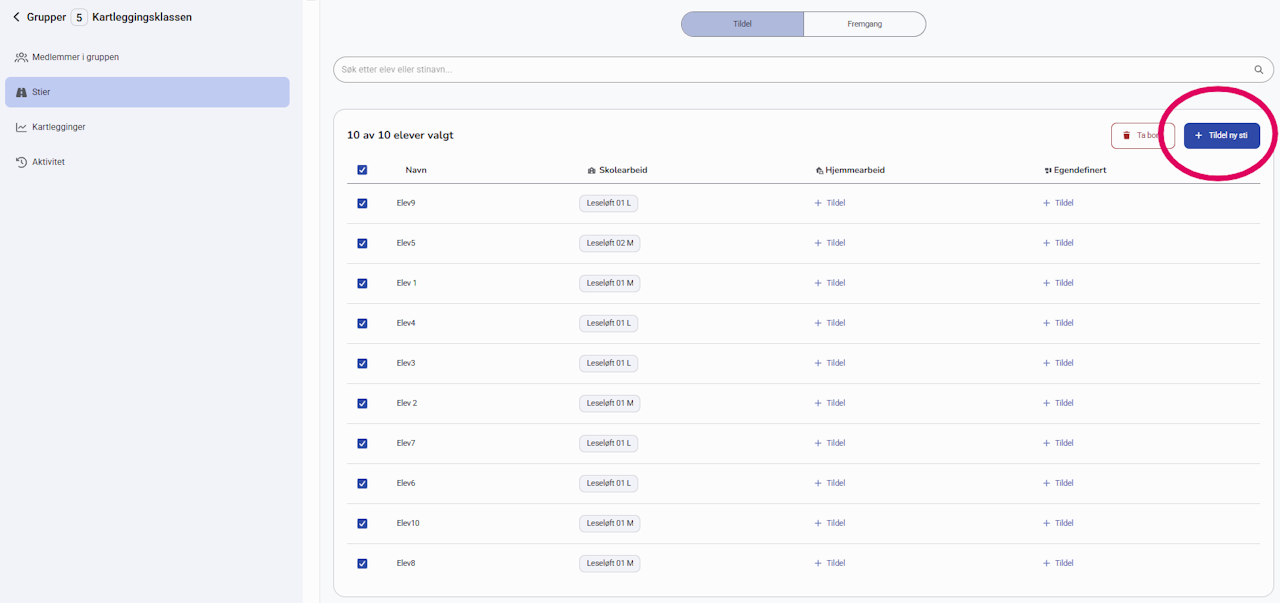Click Leseløft 01 L tag for Elev9

coord(608,203)
